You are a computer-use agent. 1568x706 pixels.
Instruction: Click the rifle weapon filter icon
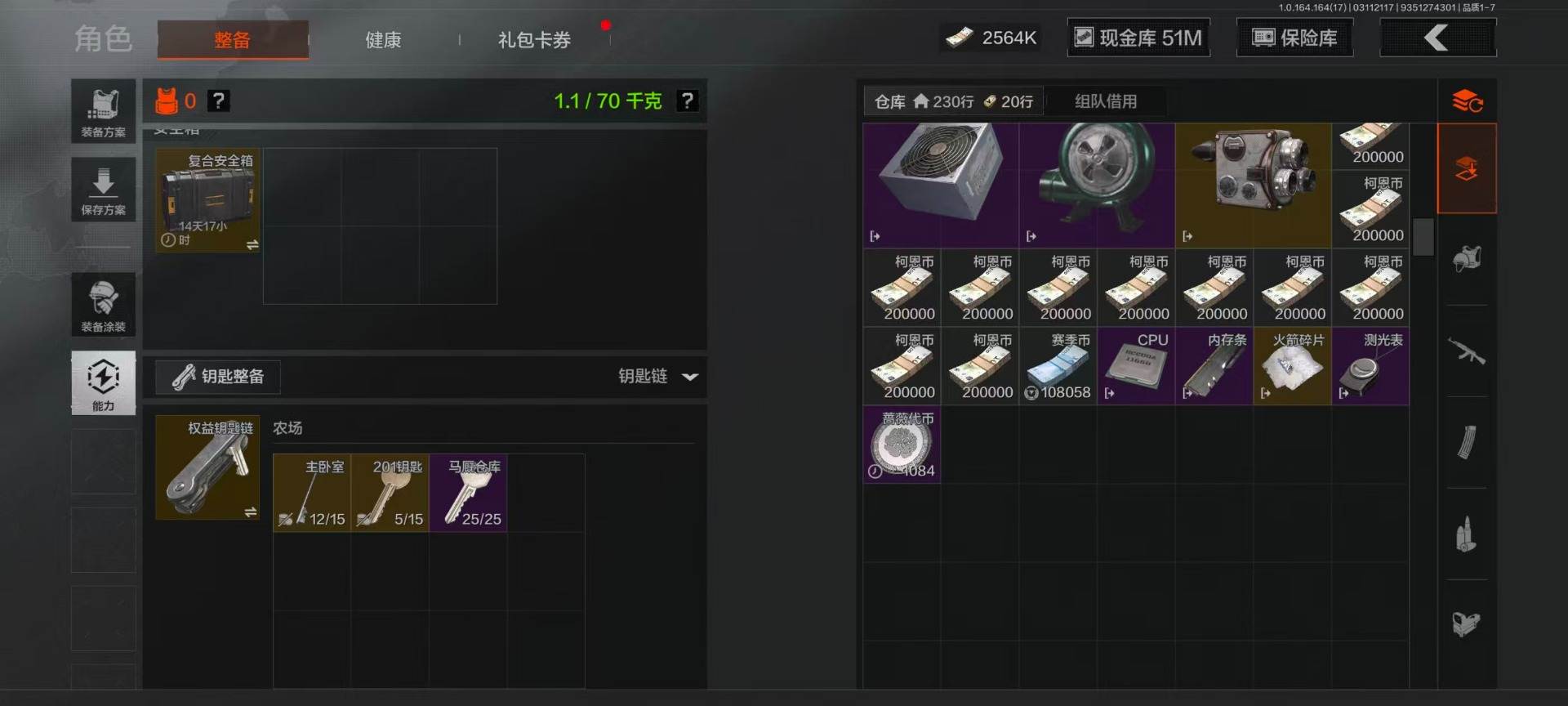pos(1467,351)
